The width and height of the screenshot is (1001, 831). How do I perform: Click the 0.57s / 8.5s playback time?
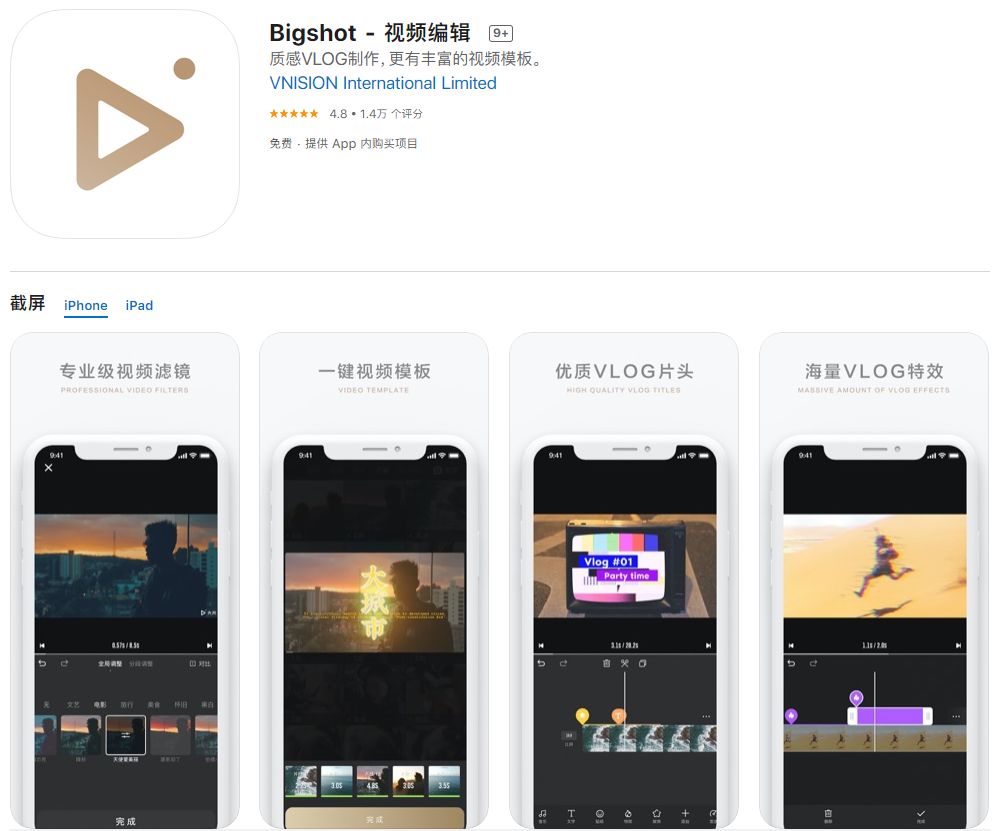(126, 646)
